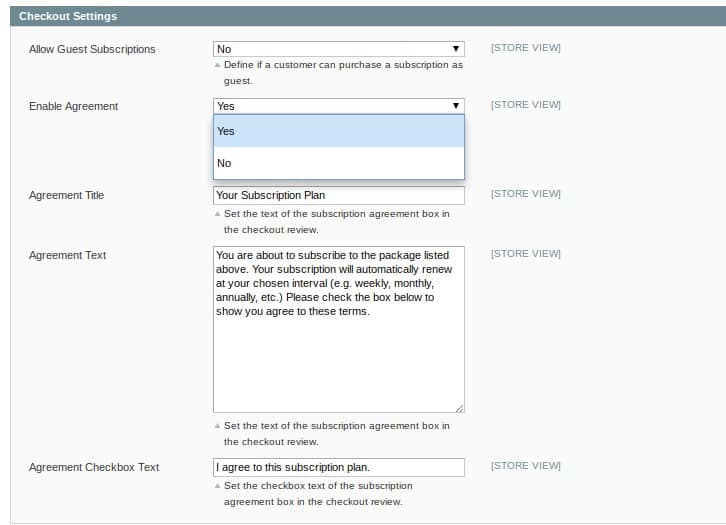
Task: Open the Allow Guest Subscriptions dropdown
Action: point(338,49)
